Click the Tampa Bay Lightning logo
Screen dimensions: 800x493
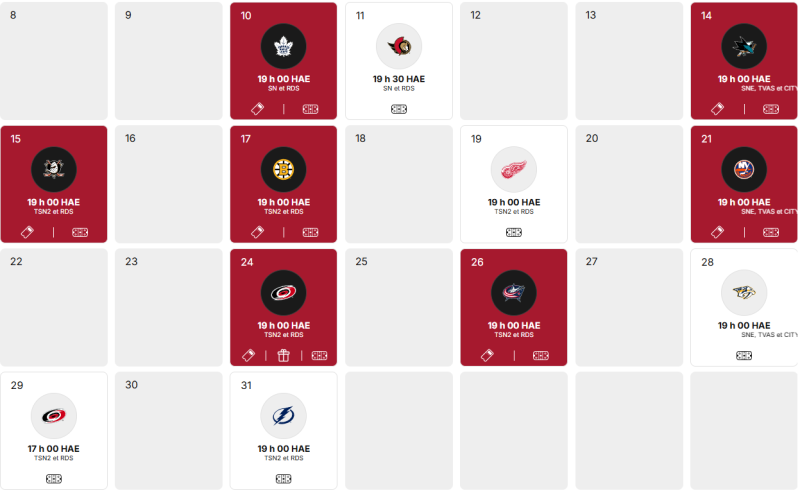(284, 416)
